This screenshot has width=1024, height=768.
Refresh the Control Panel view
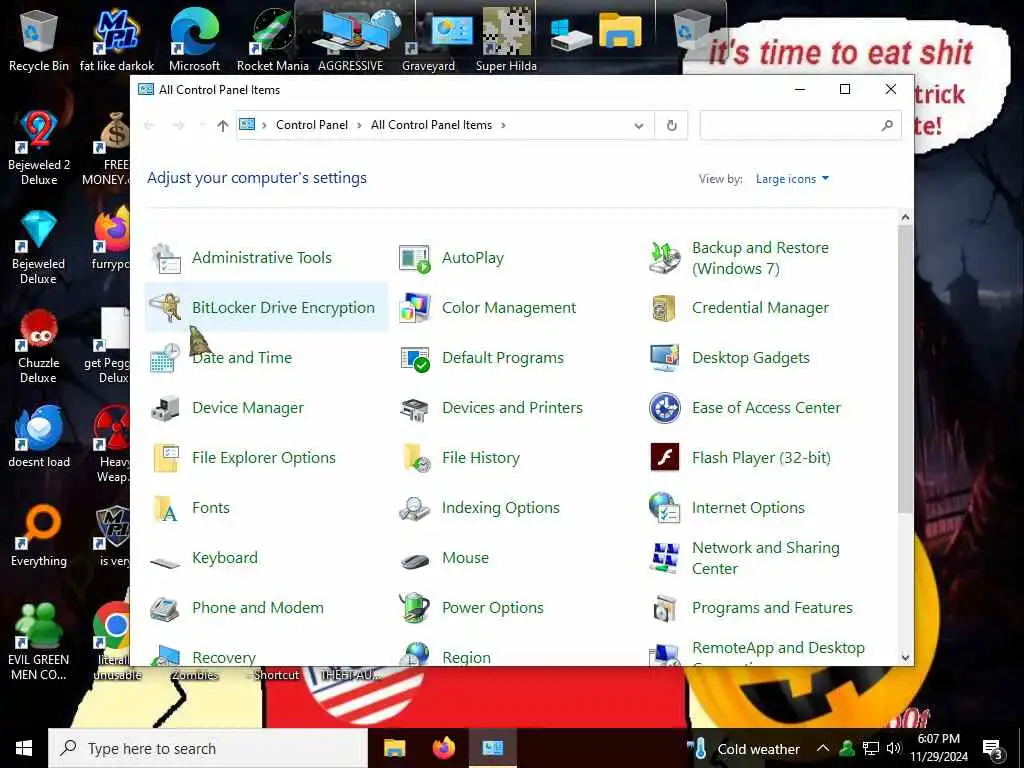671,125
